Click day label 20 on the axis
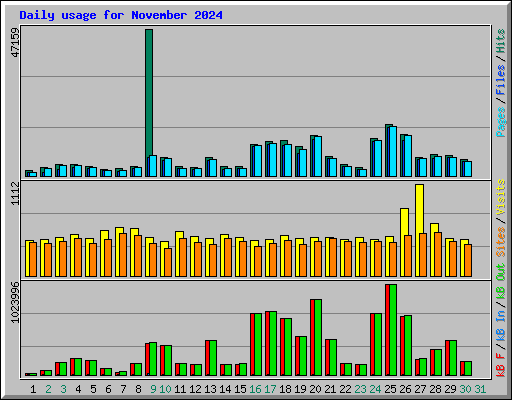Screen dimensions: 512x400 315,389
